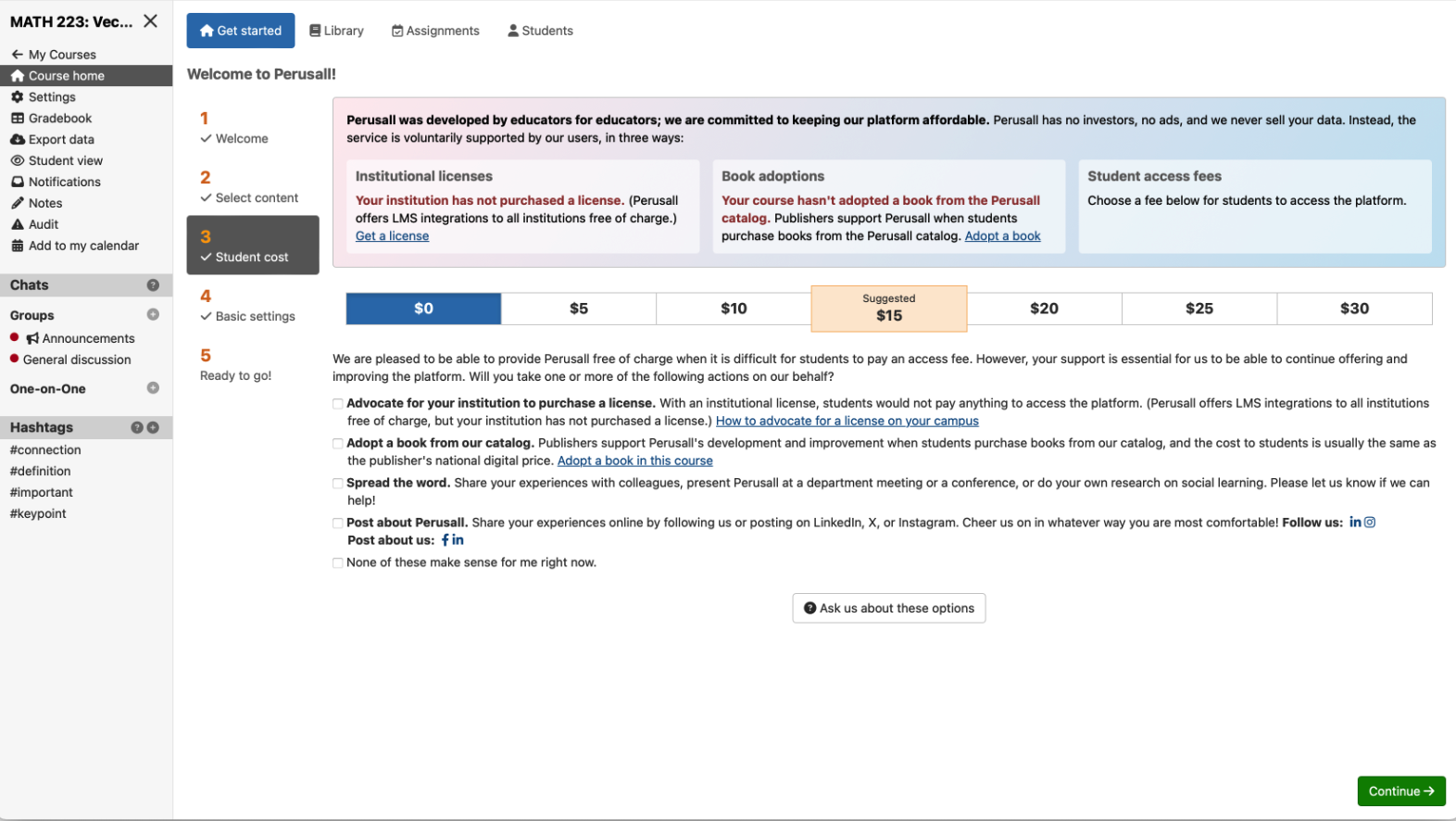Click Ask us about these options
The width and height of the screenshot is (1456, 821).
click(889, 609)
